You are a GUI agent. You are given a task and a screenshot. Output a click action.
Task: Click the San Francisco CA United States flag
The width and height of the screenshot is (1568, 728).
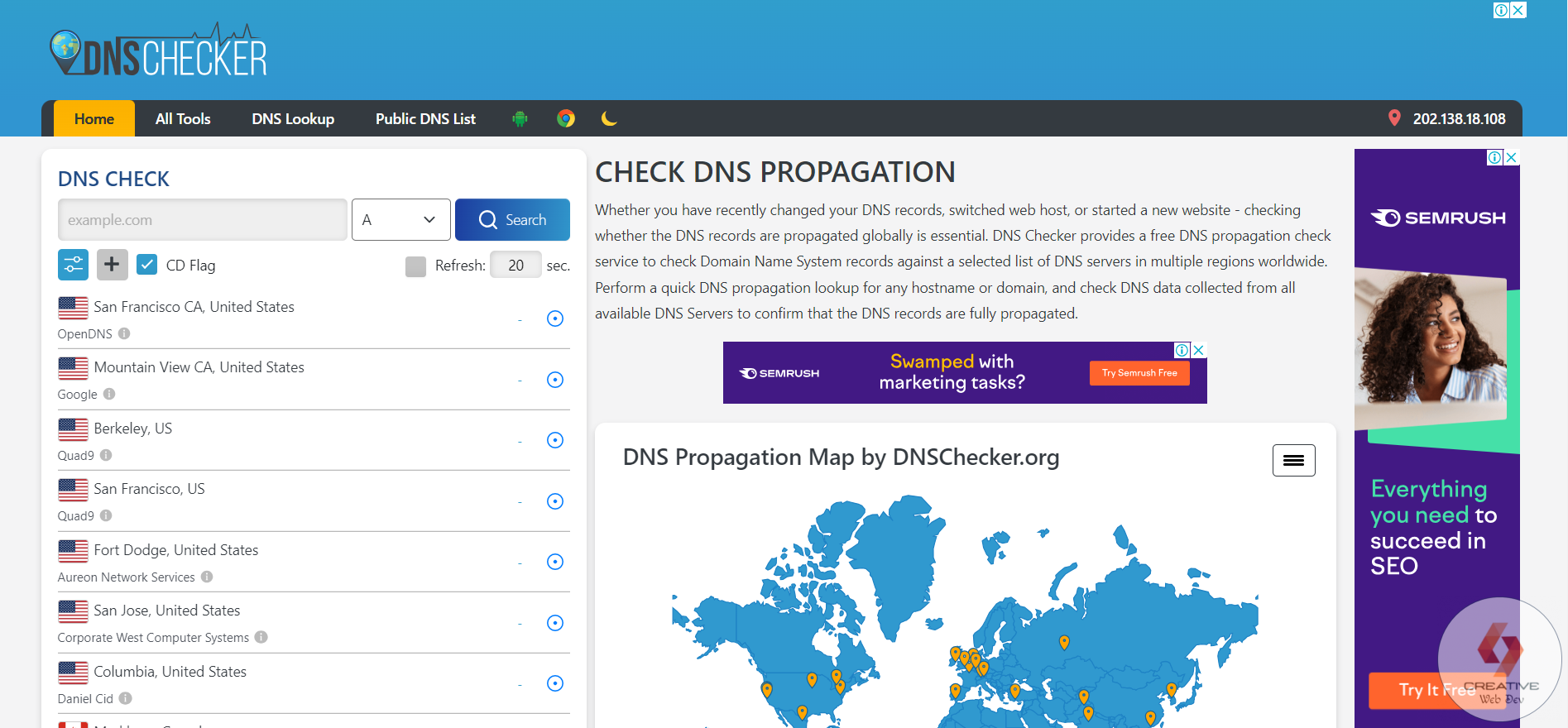point(73,307)
